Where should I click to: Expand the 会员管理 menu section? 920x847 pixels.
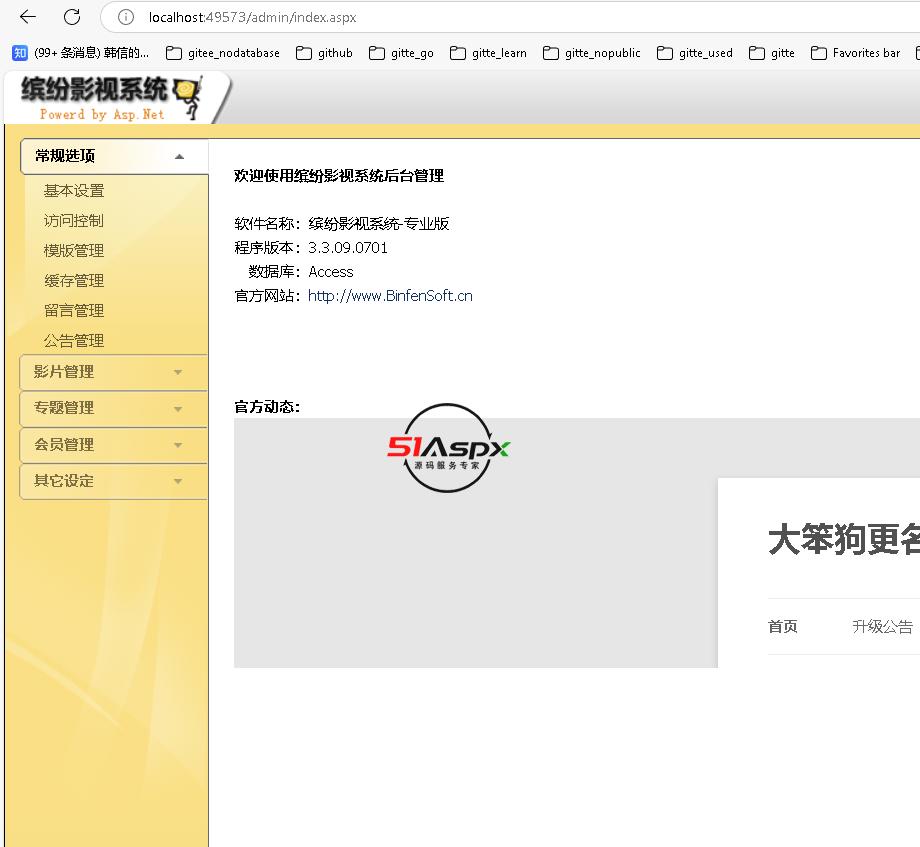114,445
